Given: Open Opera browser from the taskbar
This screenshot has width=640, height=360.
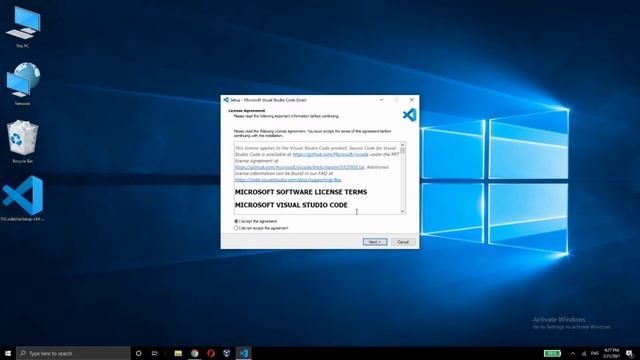Looking at the screenshot, I should [x=211, y=353].
